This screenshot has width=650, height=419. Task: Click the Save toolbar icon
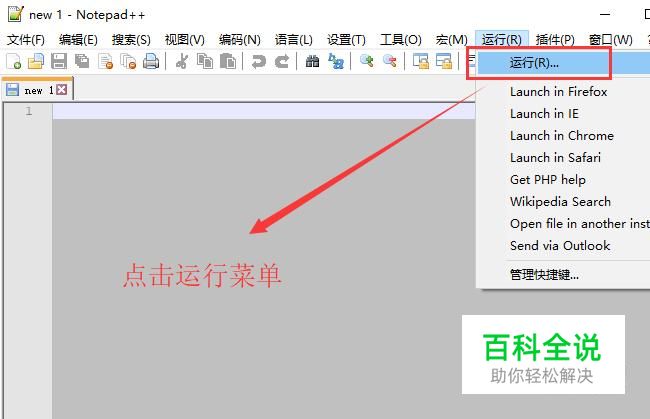pyautogui.click(x=59, y=61)
